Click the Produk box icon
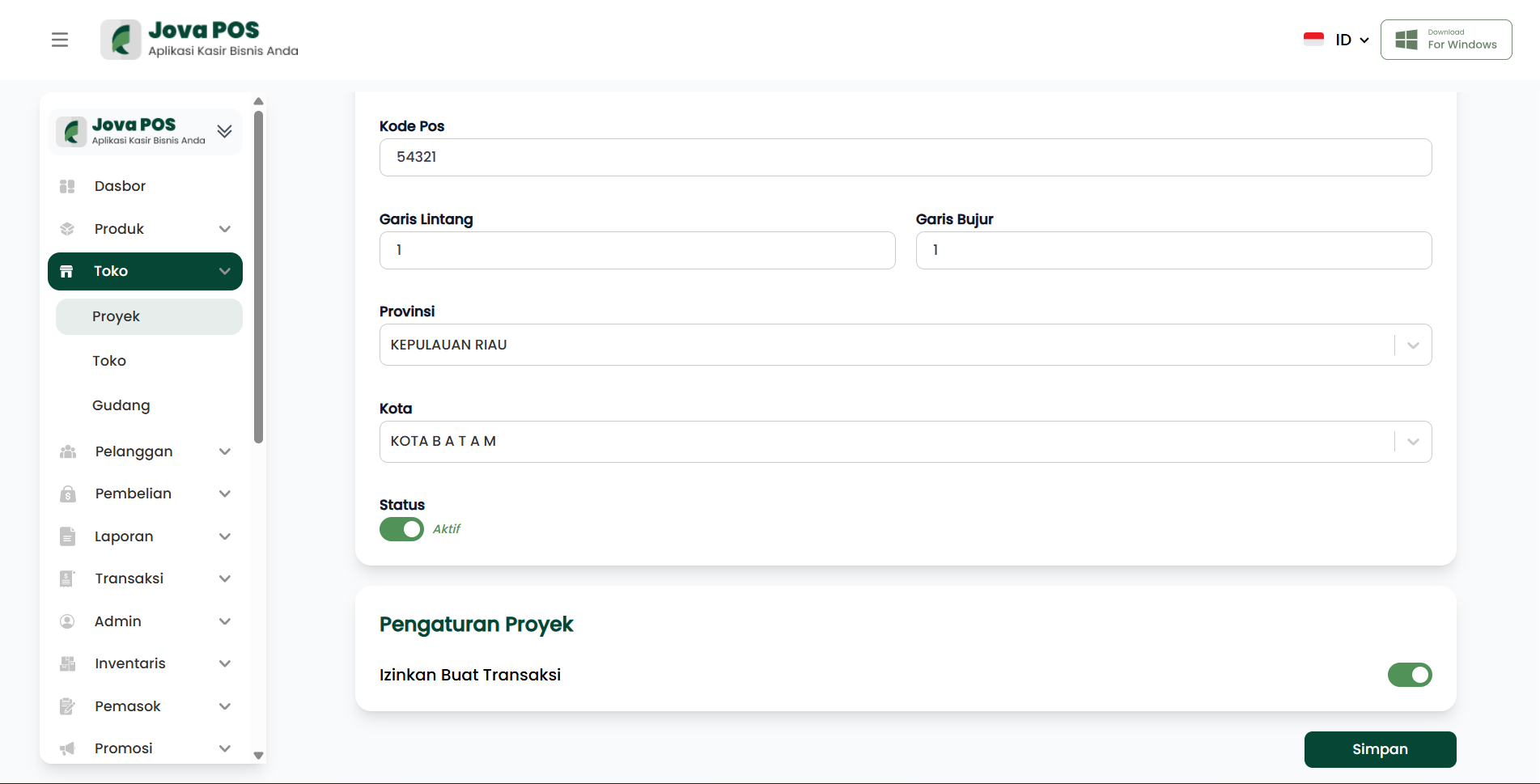1540x784 pixels. (x=67, y=229)
